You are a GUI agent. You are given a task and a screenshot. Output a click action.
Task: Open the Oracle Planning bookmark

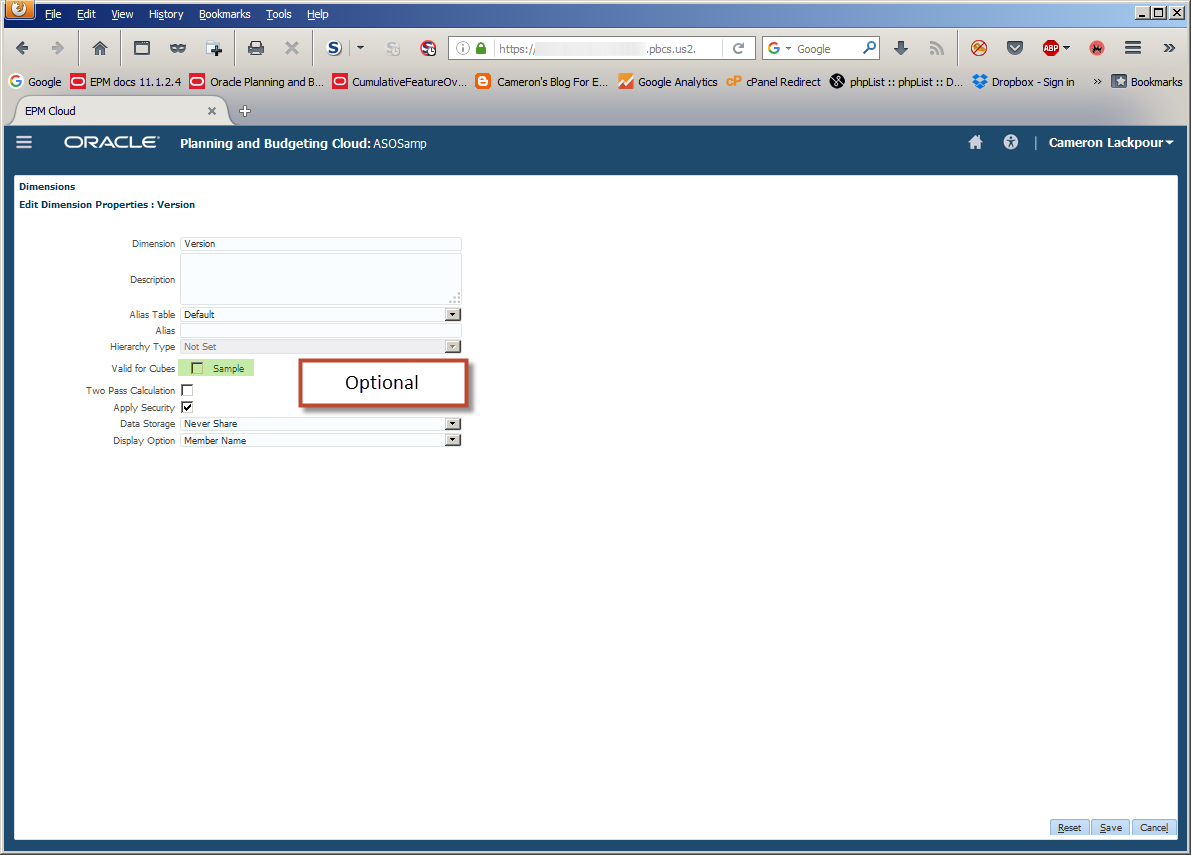tap(256, 81)
